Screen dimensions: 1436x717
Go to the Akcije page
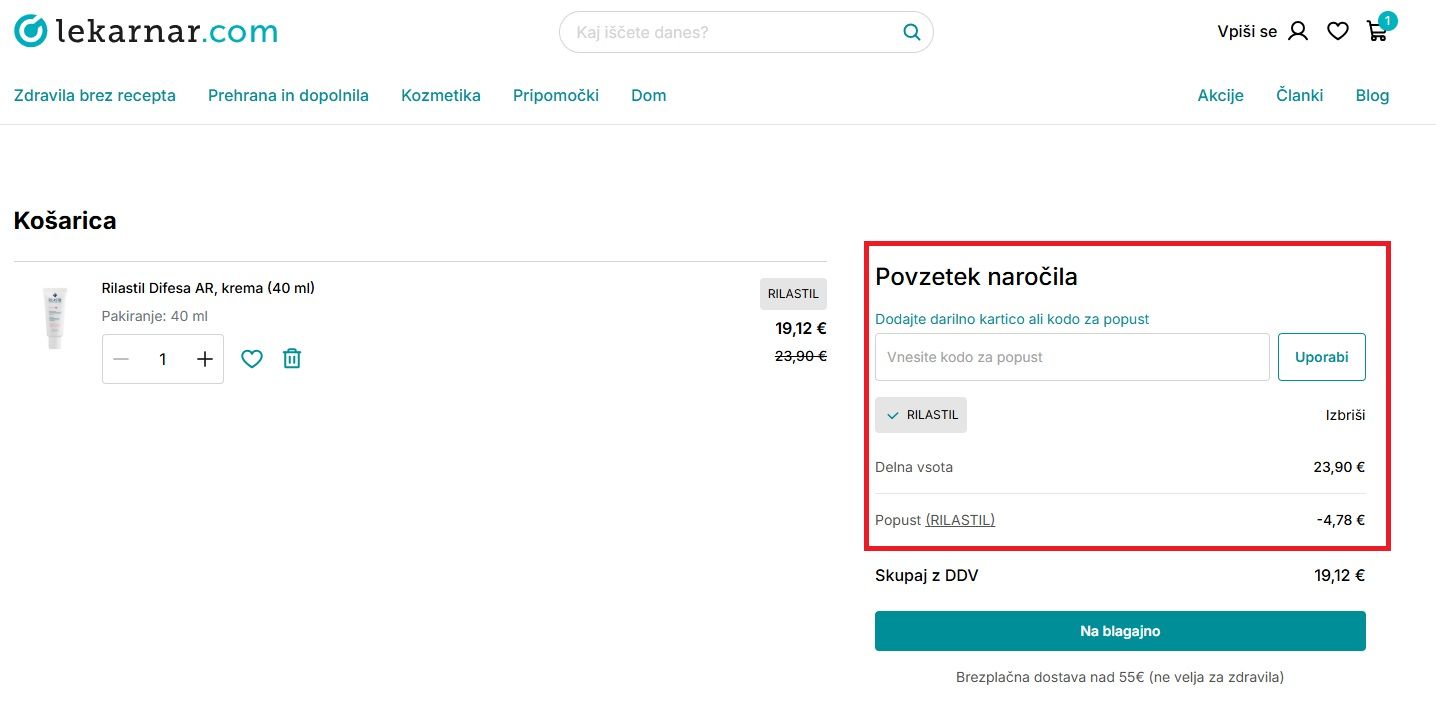point(1220,96)
